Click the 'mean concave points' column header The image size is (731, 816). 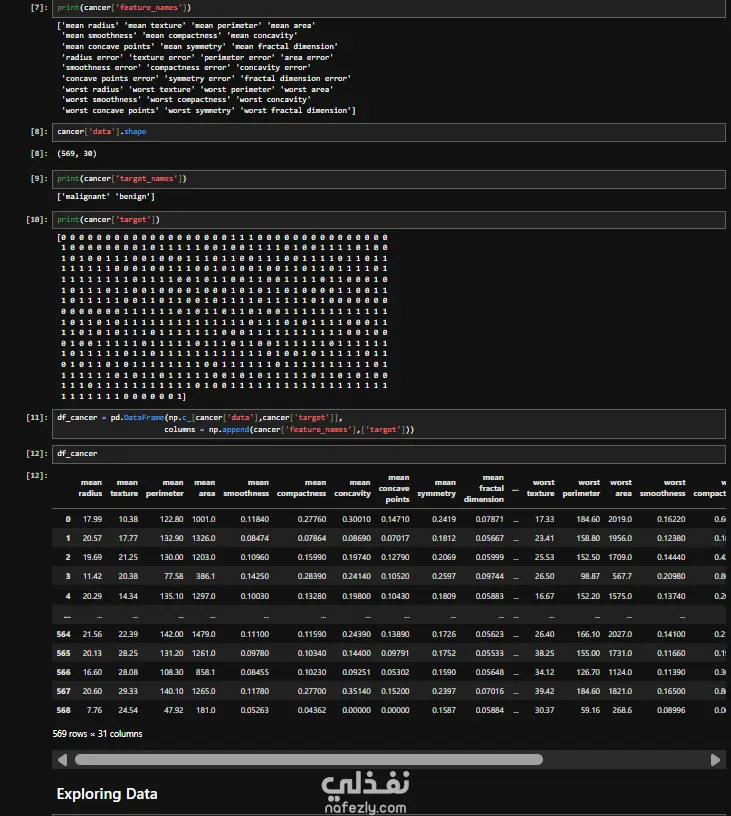[x=394, y=488]
